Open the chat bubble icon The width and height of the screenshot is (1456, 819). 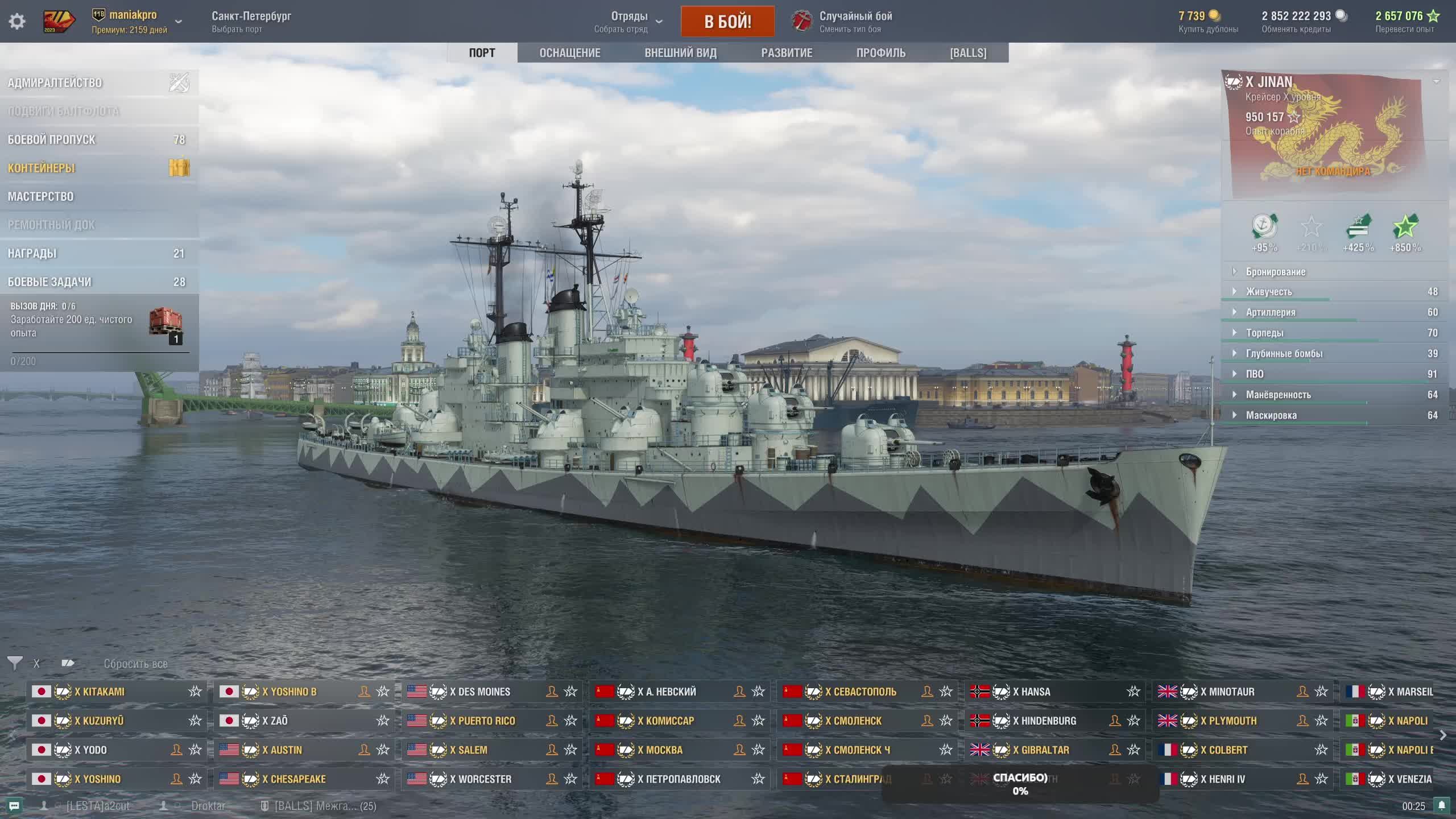point(15,806)
